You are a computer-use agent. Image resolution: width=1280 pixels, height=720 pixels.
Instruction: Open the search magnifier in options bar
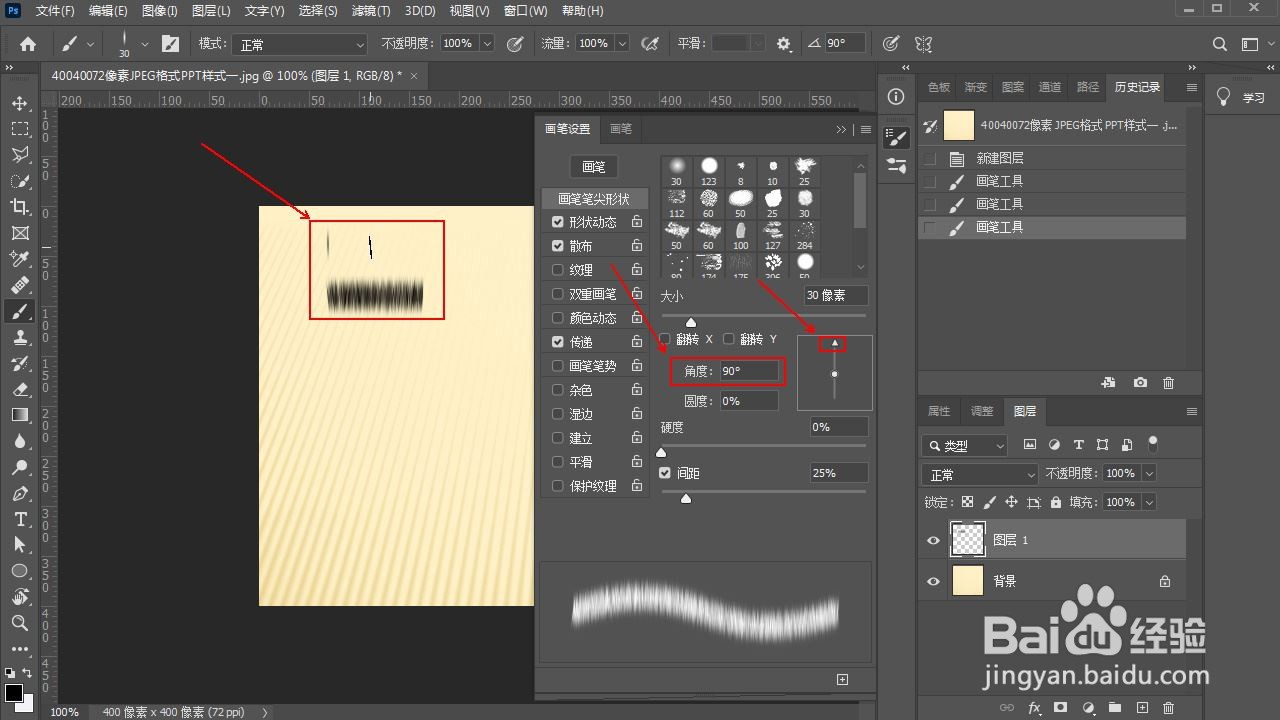point(1220,44)
